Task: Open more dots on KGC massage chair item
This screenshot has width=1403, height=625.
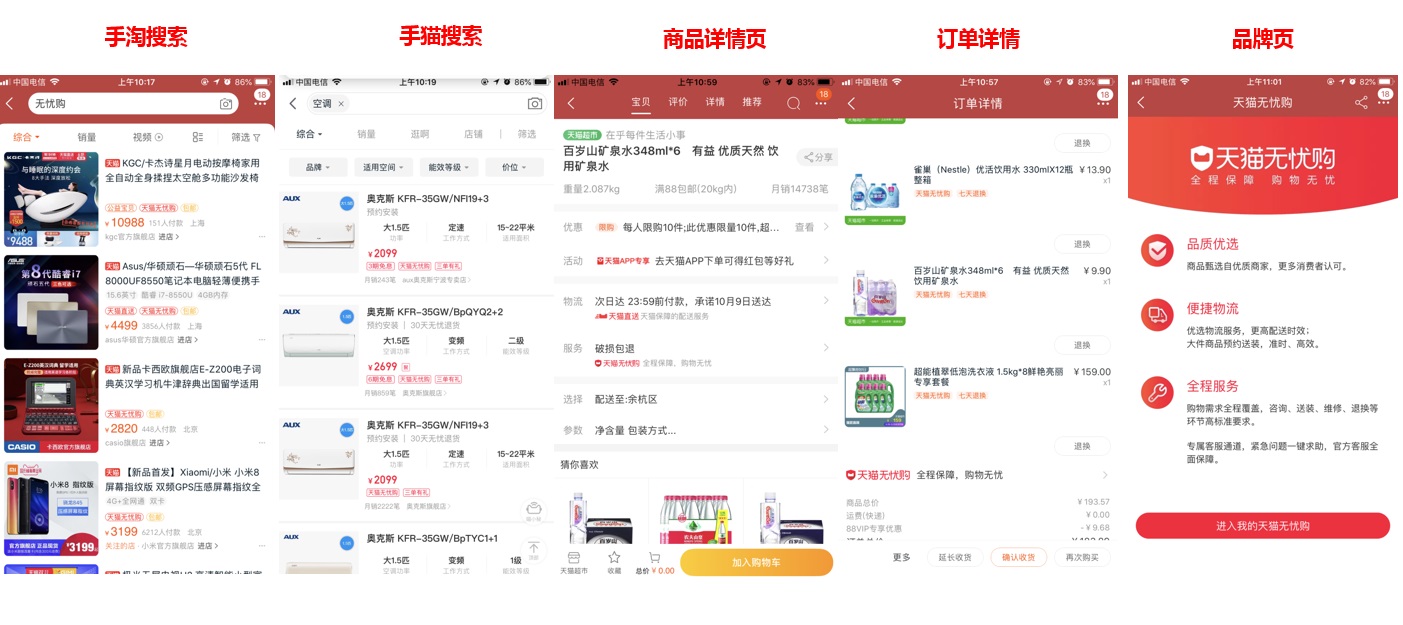Action: (262, 237)
